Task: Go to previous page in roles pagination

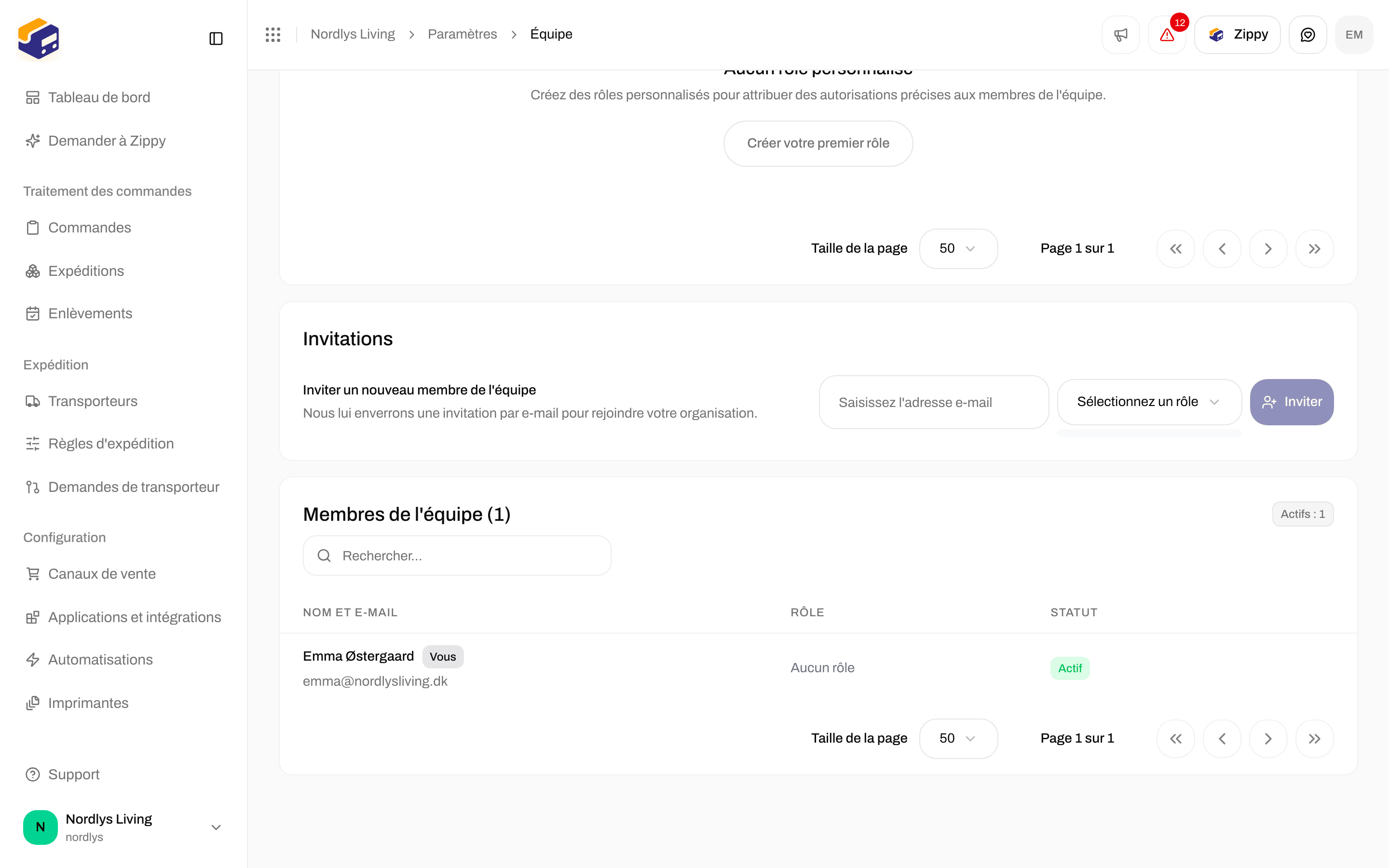Action: (x=1222, y=248)
